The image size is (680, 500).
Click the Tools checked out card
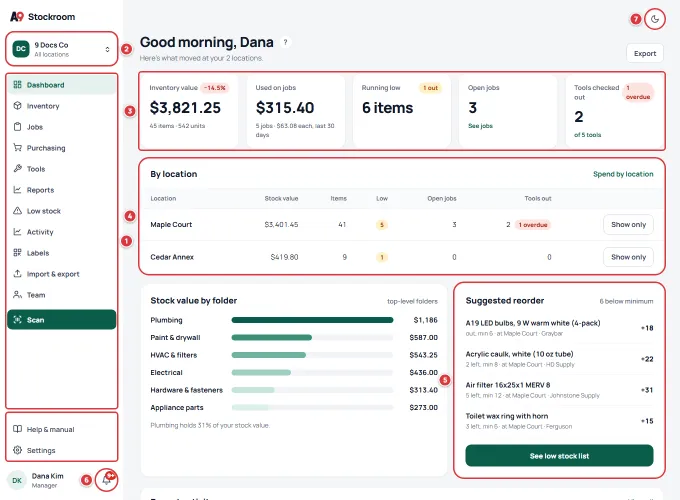click(x=615, y=111)
